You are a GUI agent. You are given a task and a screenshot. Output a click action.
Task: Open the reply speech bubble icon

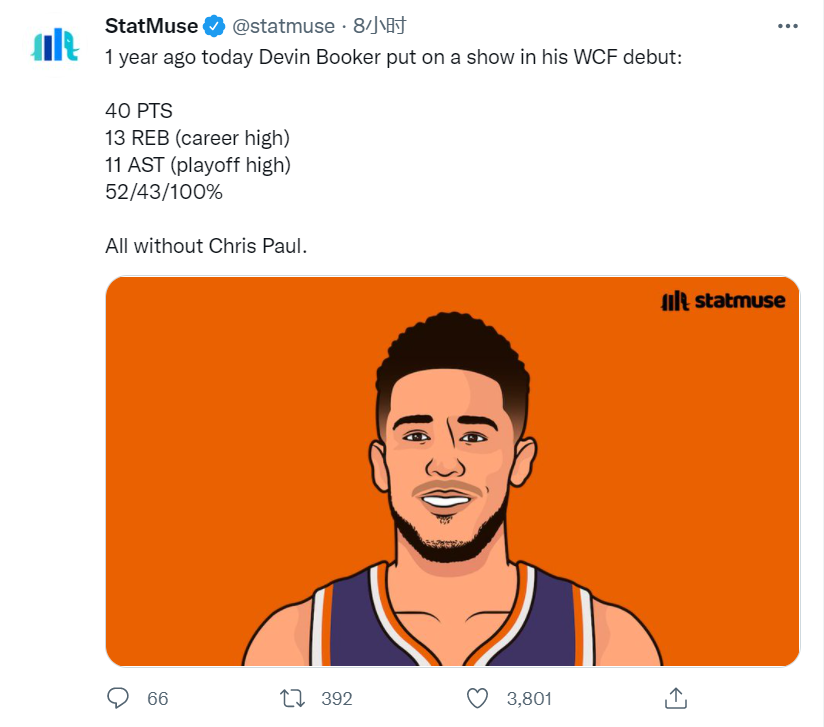[118, 699]
